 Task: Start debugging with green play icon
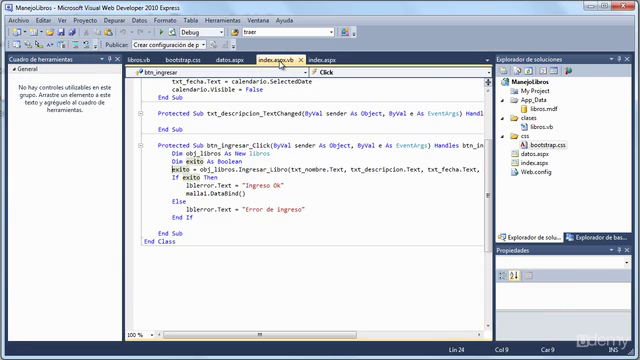click(x=161, y=32)
